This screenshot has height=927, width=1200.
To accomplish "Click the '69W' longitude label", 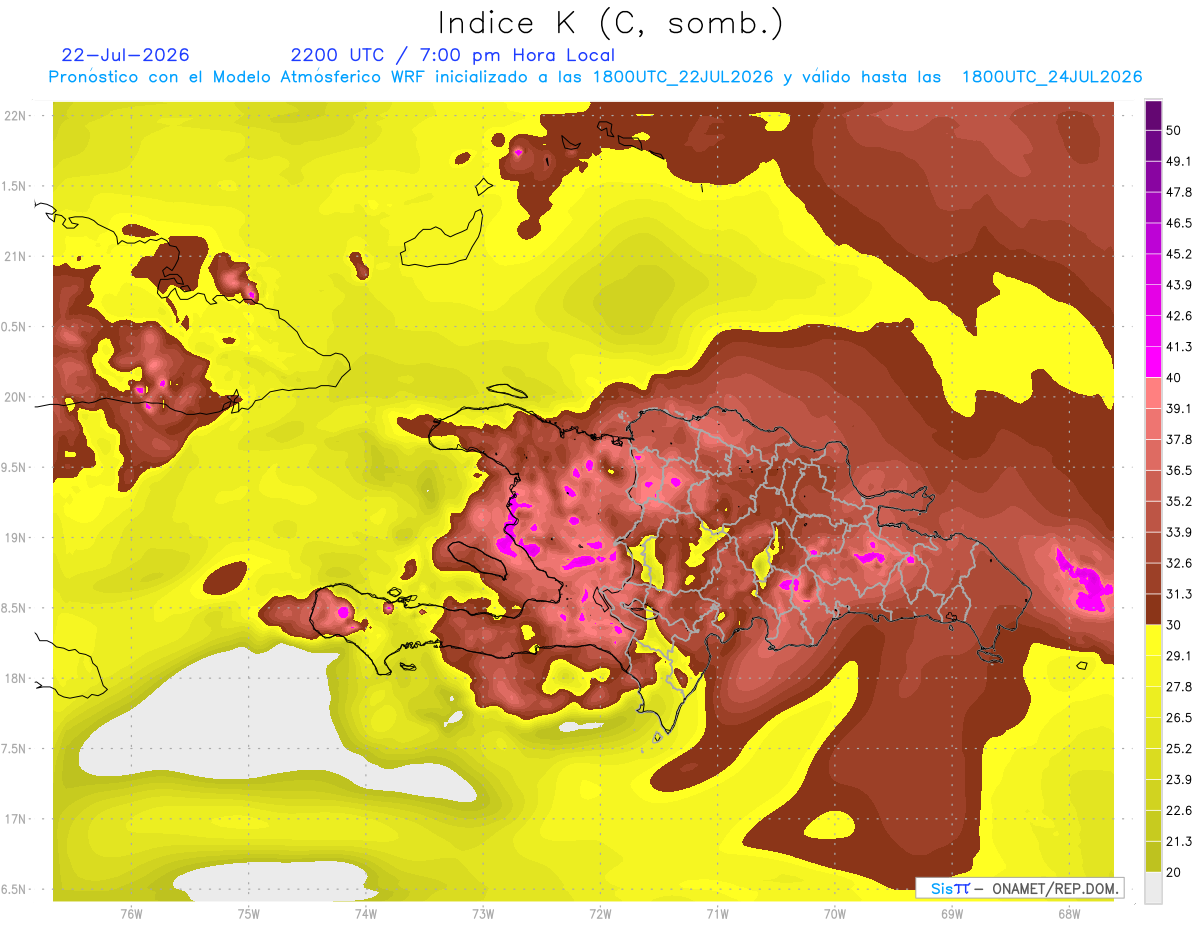I will 951,913.
